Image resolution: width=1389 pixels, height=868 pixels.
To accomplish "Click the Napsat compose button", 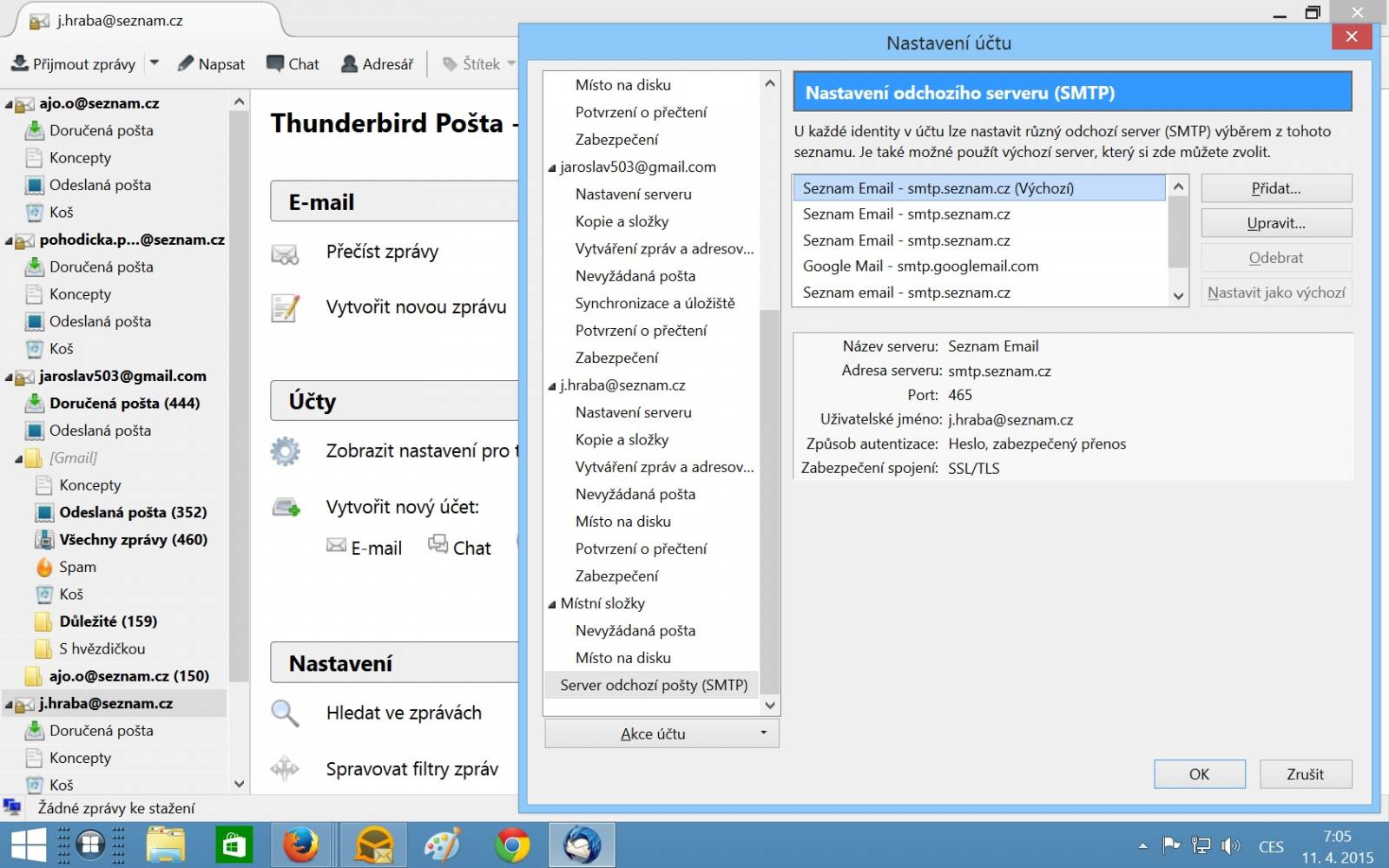I will click(211, 63).
